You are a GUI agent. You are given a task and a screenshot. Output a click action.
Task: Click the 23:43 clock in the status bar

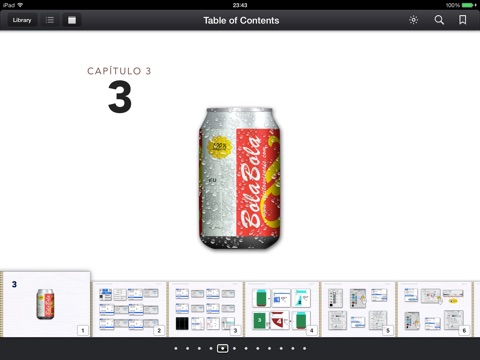coord(240,5)
